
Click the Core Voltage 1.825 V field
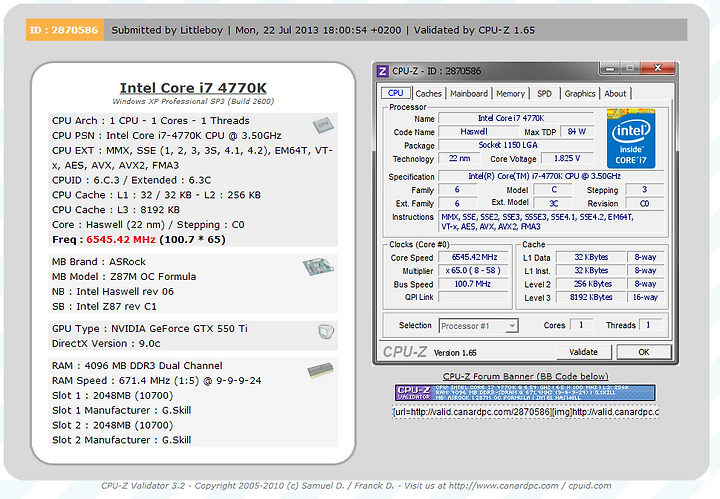pos(567,158)
